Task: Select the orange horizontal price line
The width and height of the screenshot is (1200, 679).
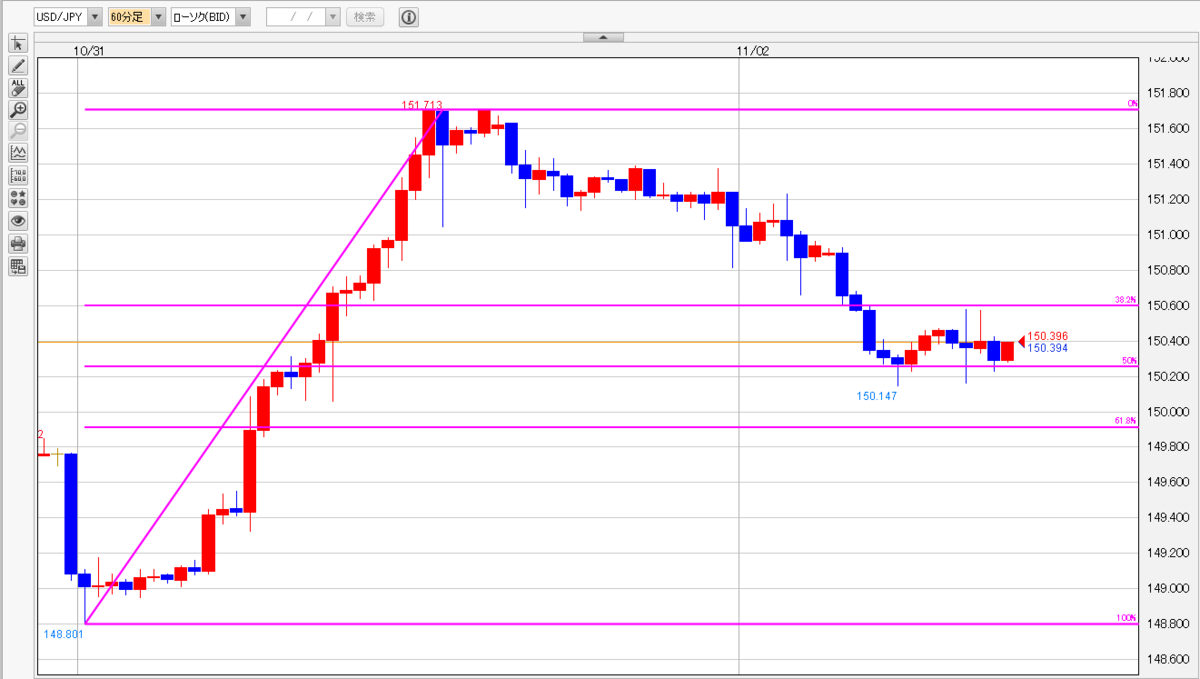Action: [x=588, y=342]
